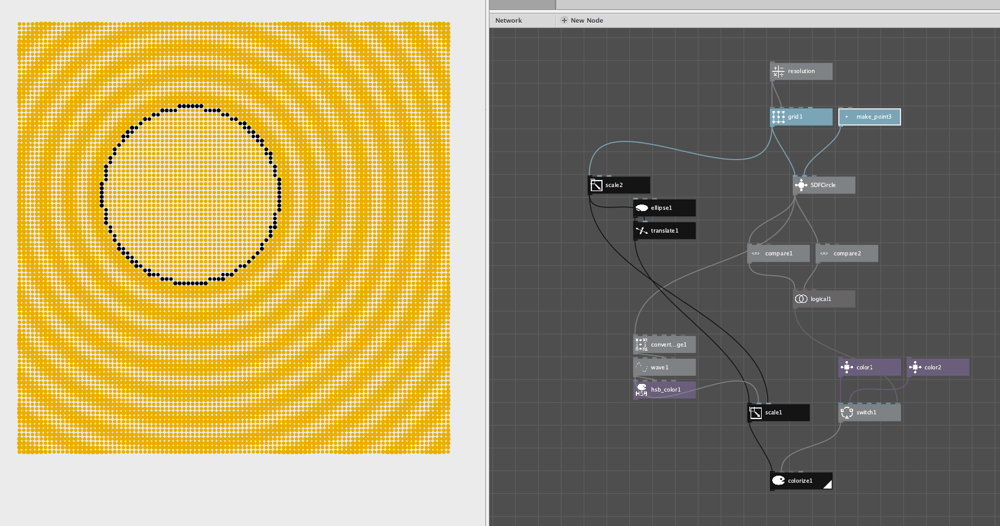The height and width of the screenshot is (526, 1000).
Task: Select the color2 node label
Action: 932,367
